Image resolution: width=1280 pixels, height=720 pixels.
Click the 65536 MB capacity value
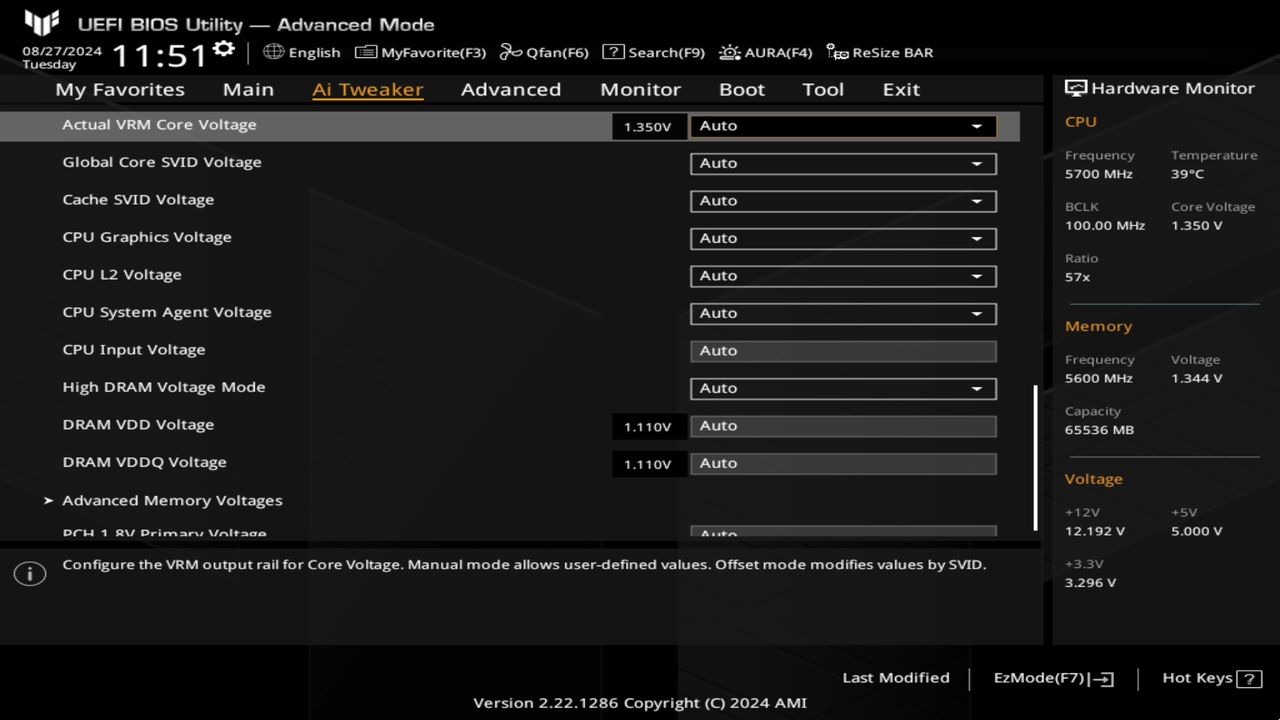[x=1099, y=430]
